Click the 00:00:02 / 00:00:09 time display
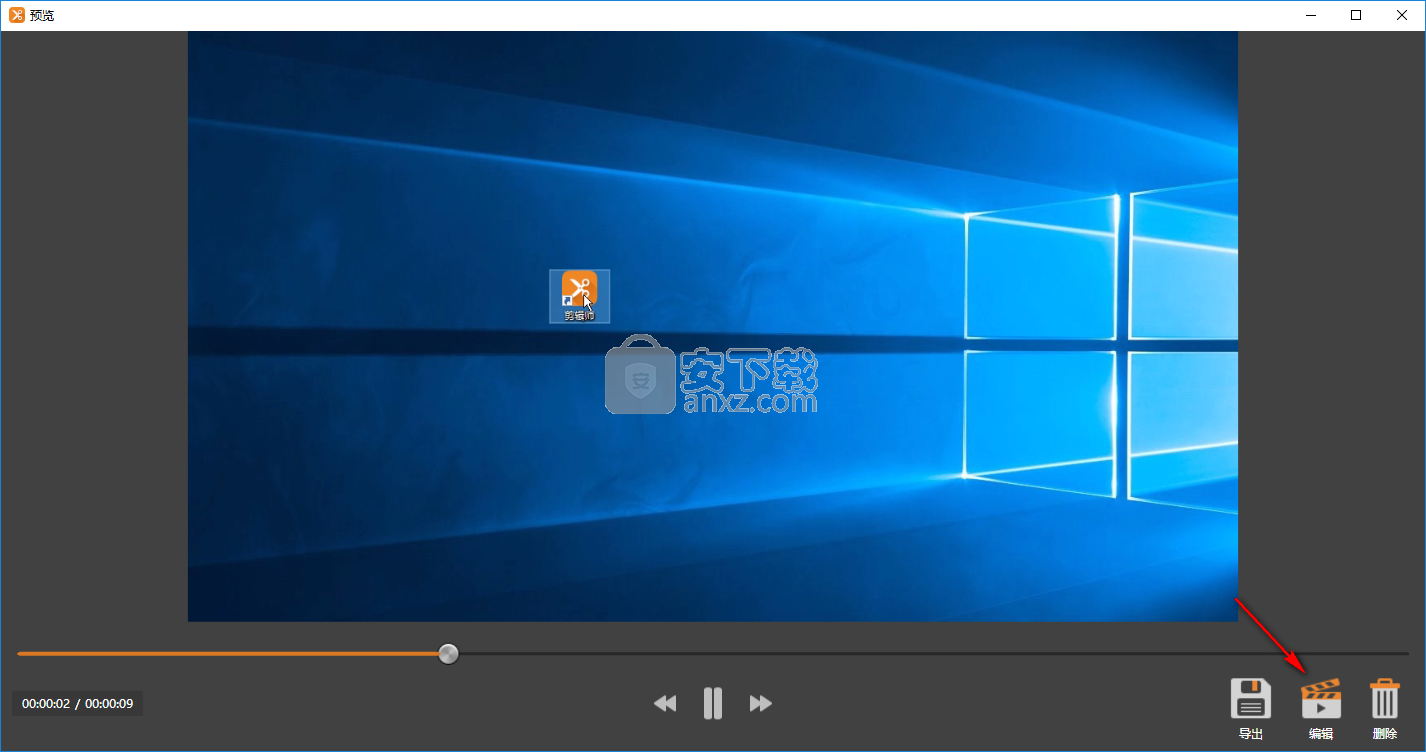1426x752 pixels. point(78,703)
